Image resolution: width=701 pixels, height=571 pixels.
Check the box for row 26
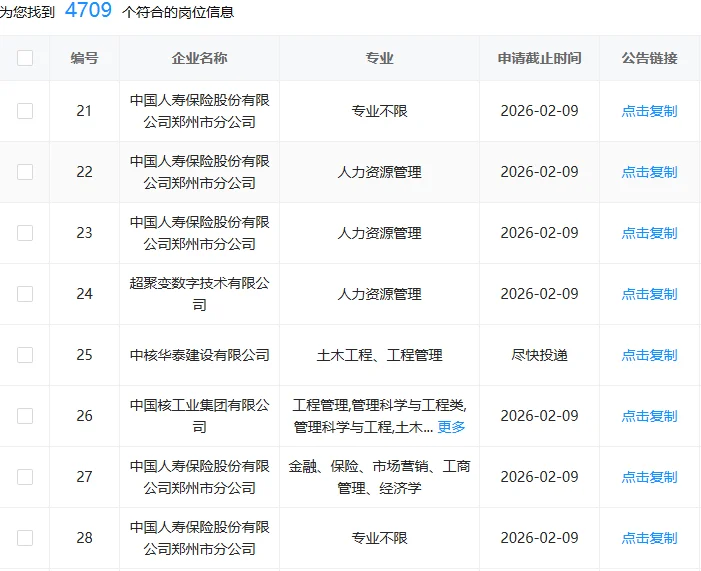click(25, 416)
